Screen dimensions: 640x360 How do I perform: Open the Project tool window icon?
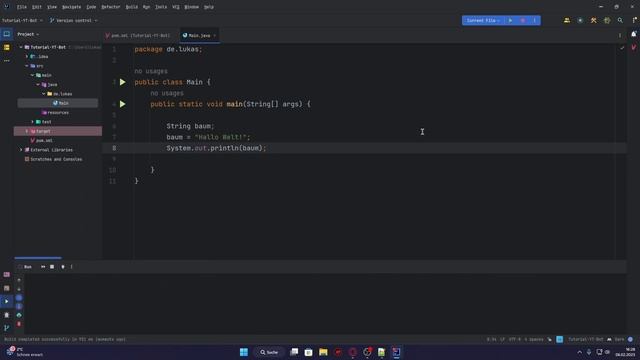tap(7, 34)
